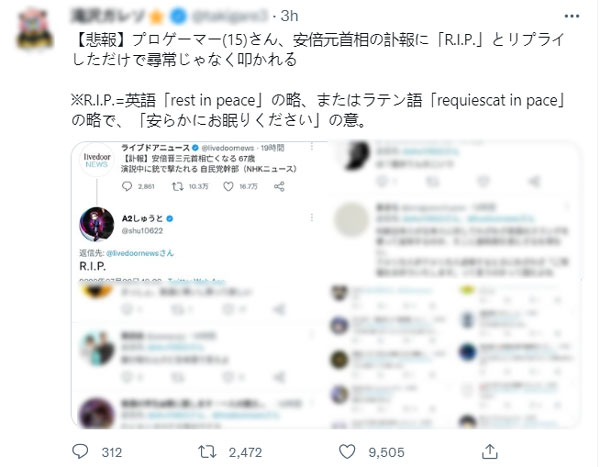The width and height of the screenshot is (600, 467).
Task: Click the 312 replies count
Action: 112,452
